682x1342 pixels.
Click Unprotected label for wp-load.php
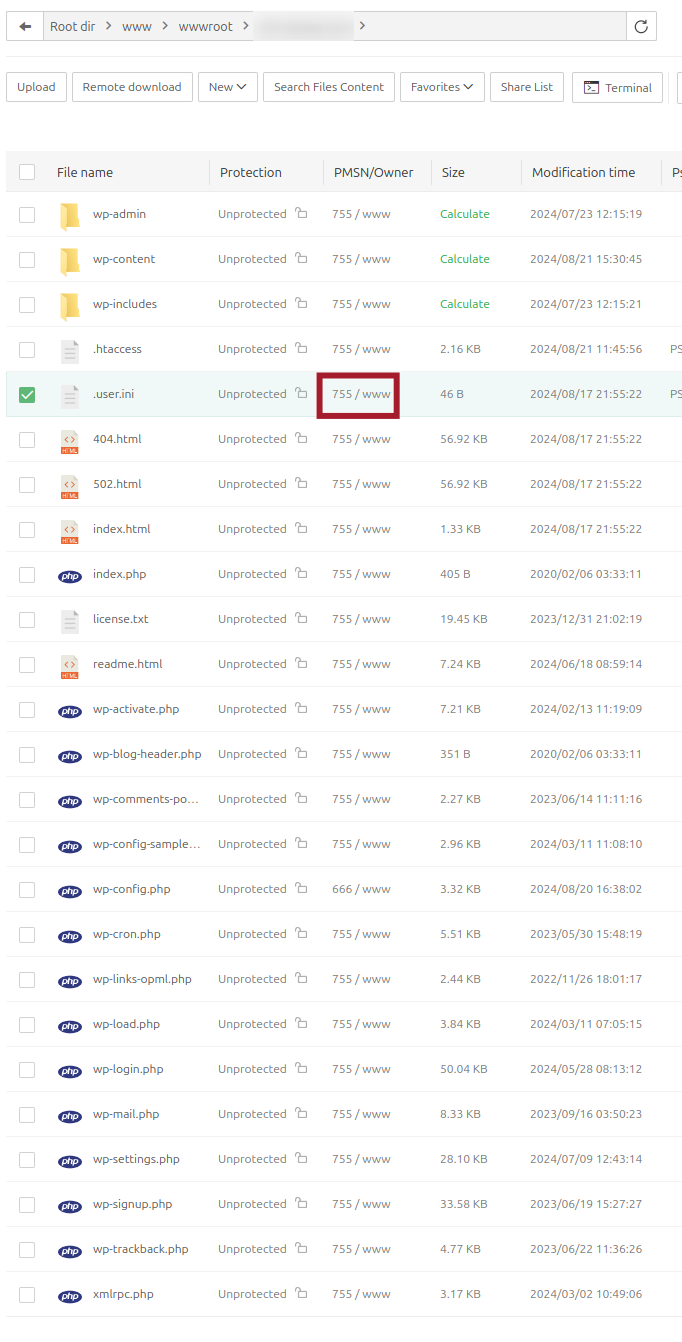click(252, 1024)
